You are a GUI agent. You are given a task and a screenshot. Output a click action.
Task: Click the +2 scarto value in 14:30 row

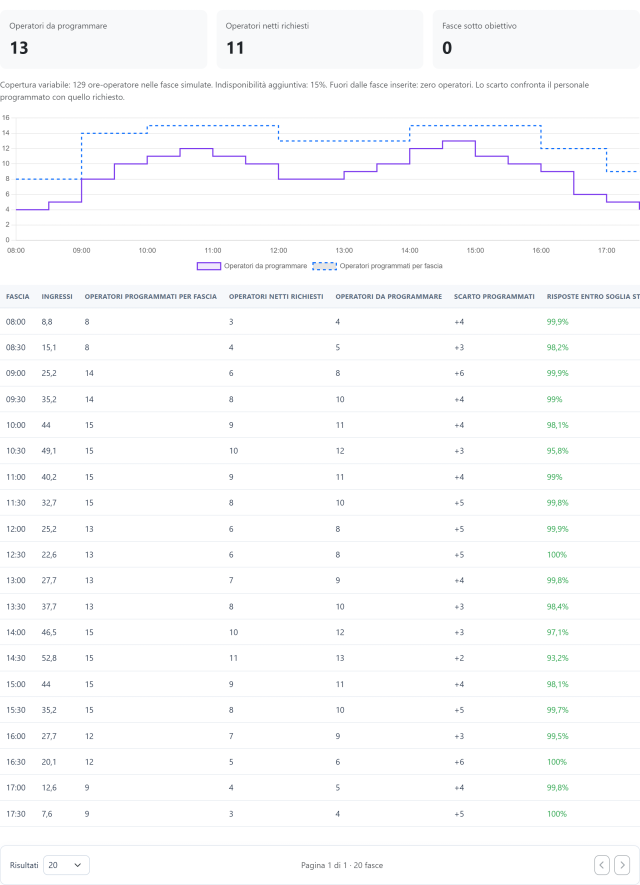(x=459, y=658)
